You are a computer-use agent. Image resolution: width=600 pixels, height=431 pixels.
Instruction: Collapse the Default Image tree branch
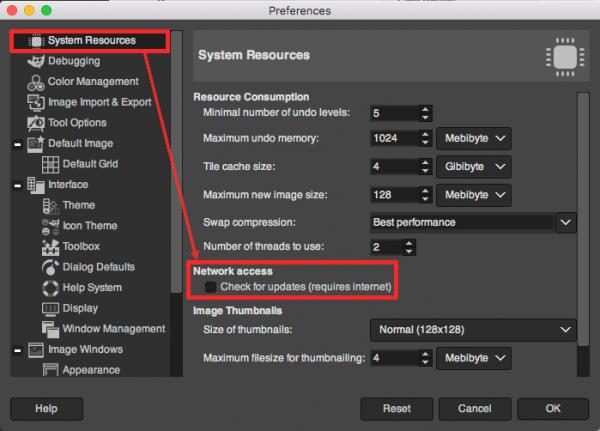17,144
